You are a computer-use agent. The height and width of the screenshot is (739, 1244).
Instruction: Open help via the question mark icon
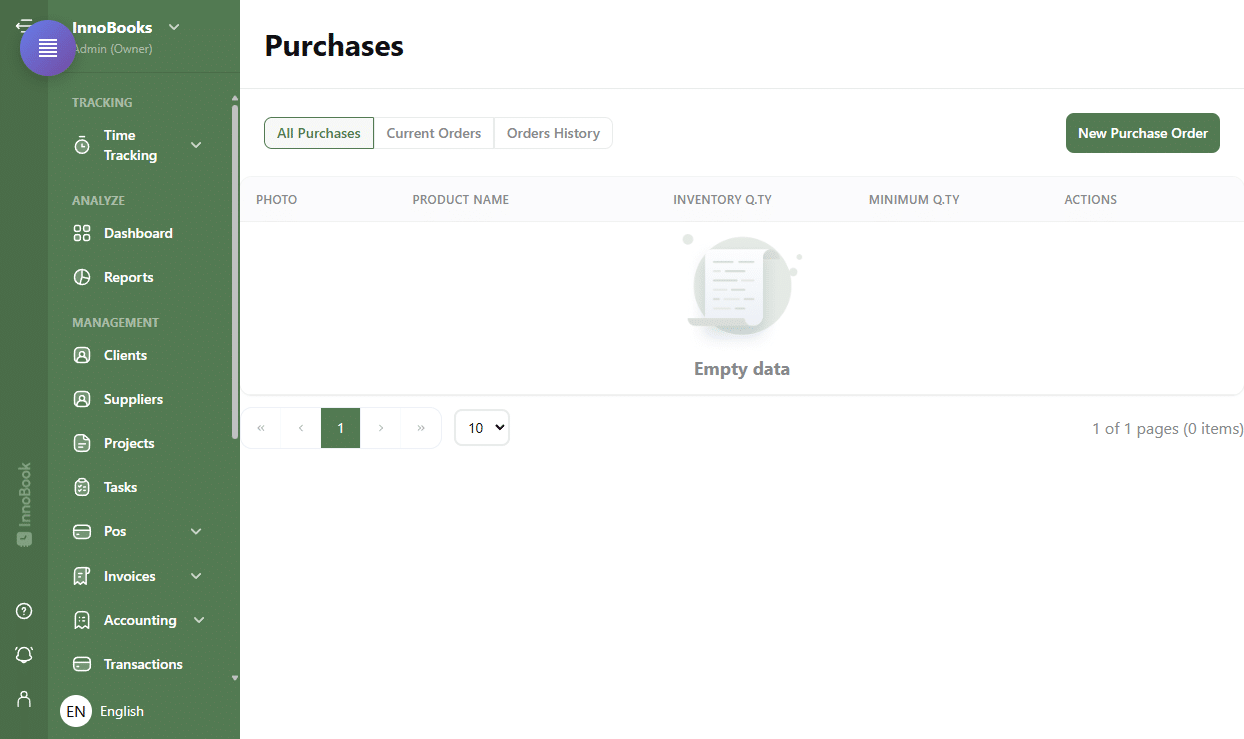coord(24,611)
